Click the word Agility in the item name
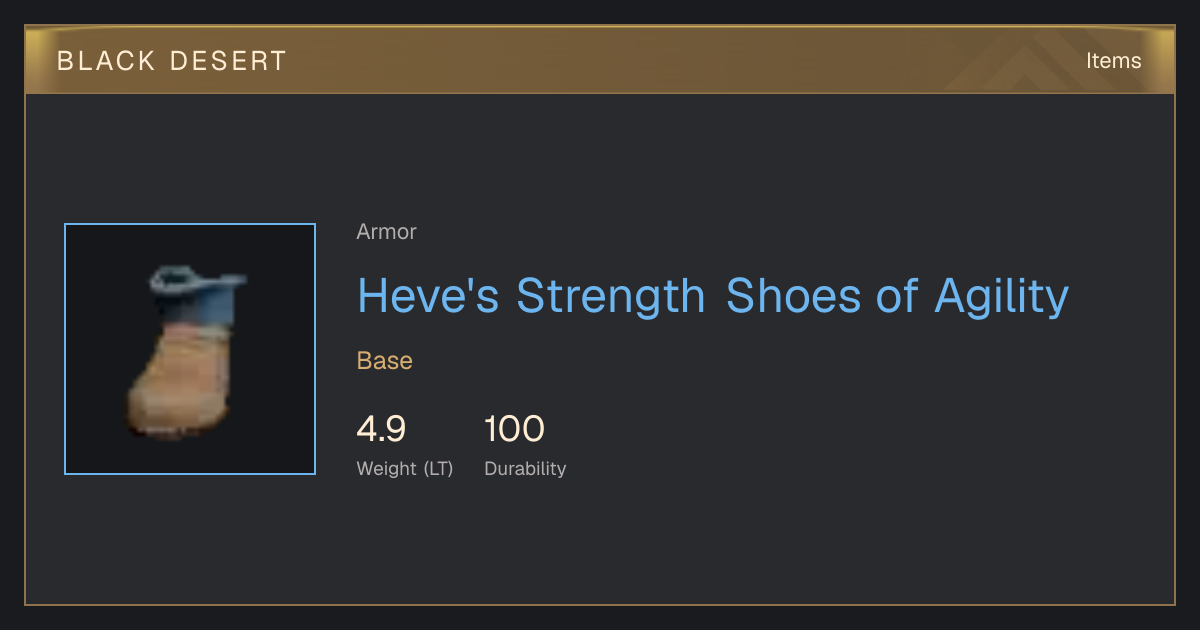 coord(1002,296)
